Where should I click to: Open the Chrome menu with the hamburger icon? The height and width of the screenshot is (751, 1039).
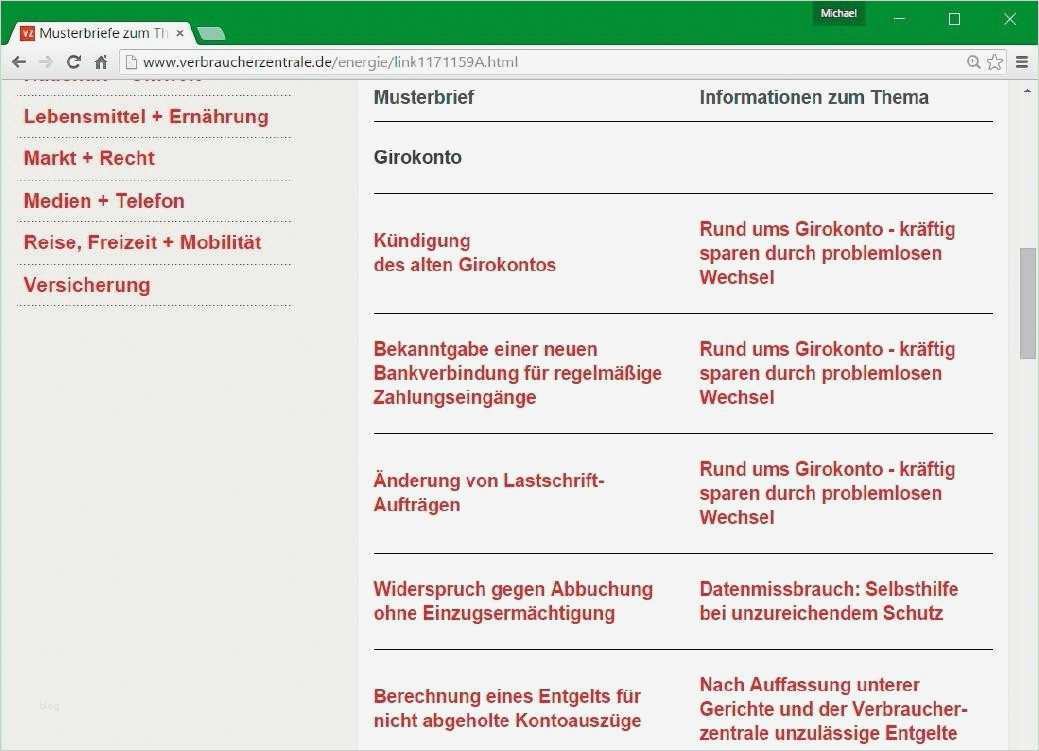click(x=1022, y=61)
